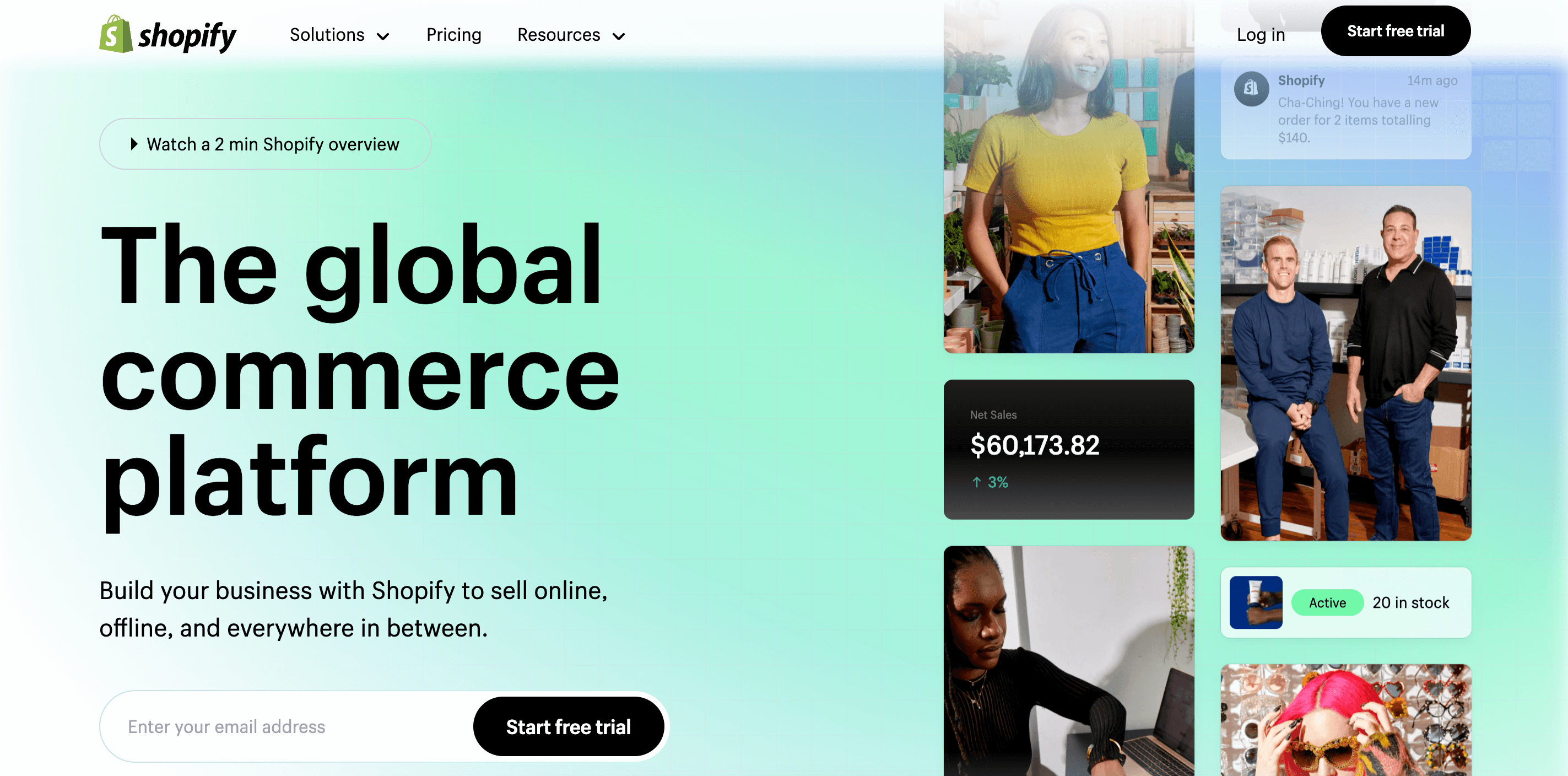The image size is (1568, 776).
Task: Click the photo of two men in warehouse
Action: point(1346,363)
